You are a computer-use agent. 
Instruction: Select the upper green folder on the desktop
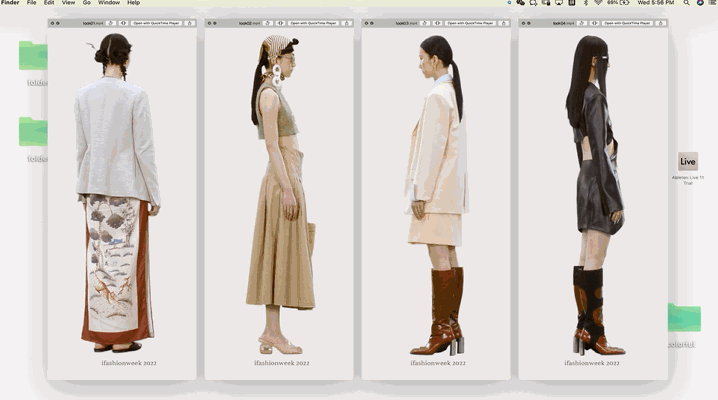(x=33, y=56)
